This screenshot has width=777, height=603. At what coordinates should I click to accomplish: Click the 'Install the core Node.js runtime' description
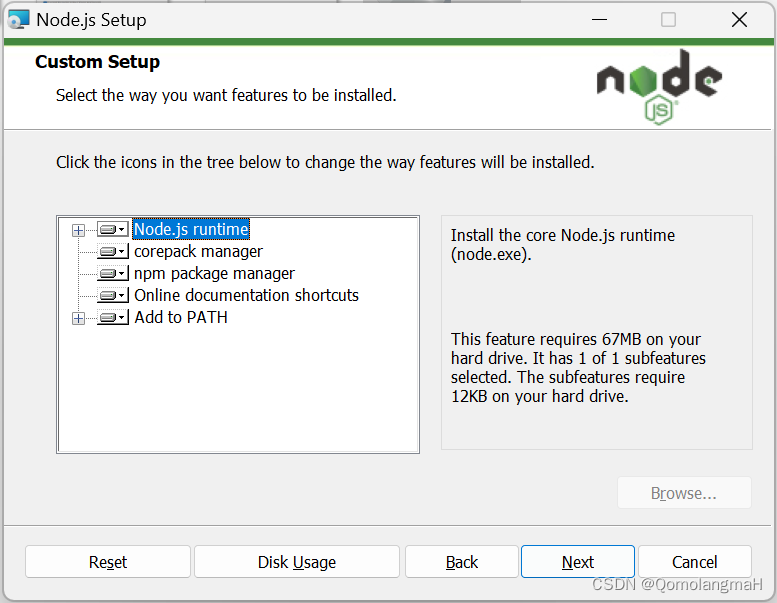[x=562, y=245]
